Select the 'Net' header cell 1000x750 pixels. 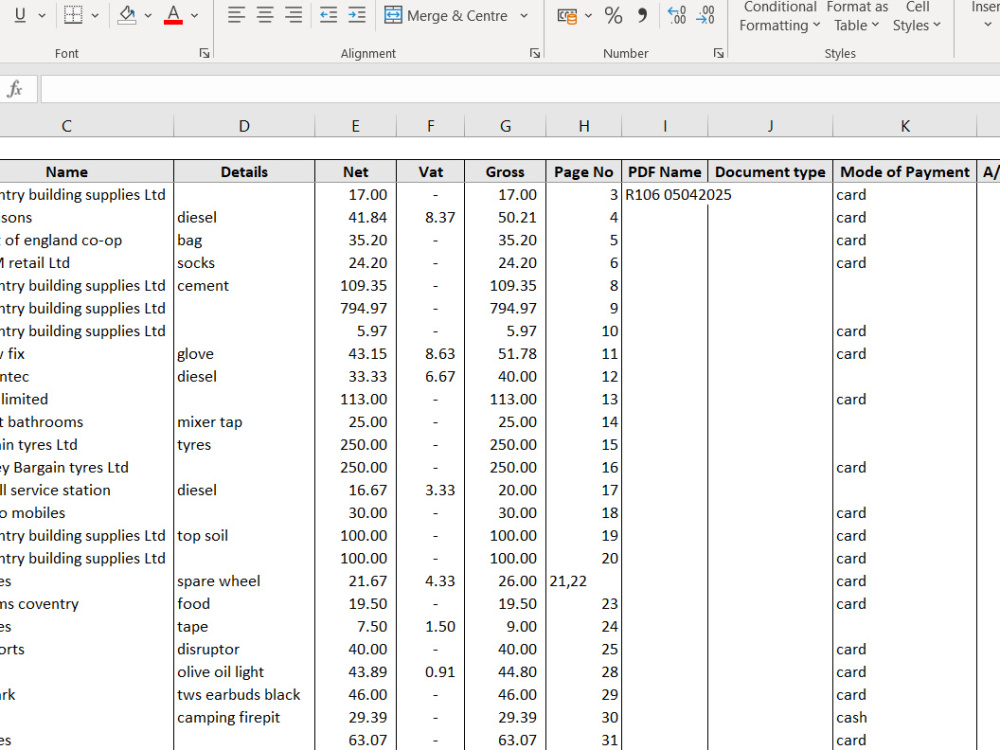[355, 172]
